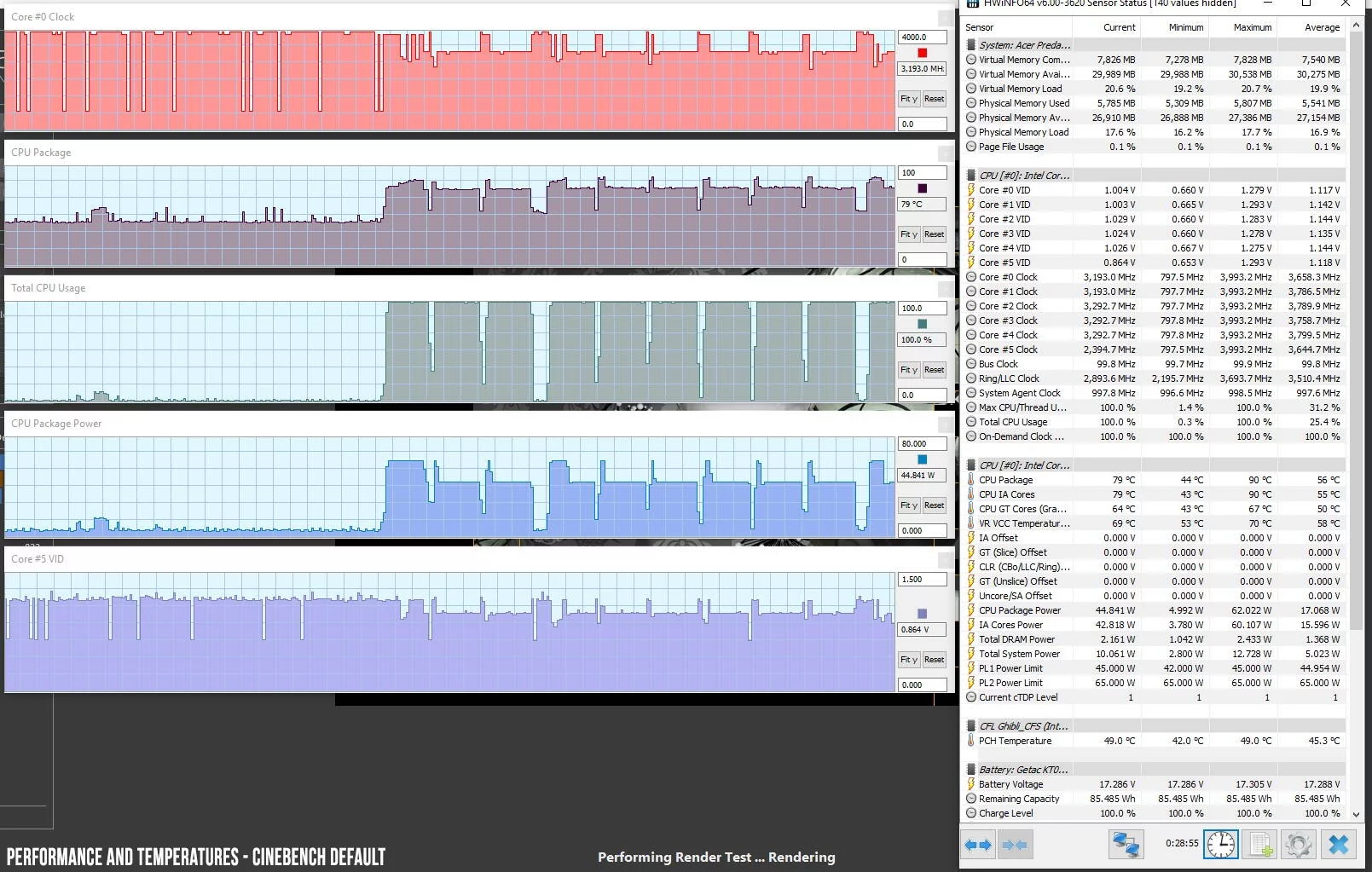Select the Core #0 VID row
1372x872 pixels.
pos(1154,190)
